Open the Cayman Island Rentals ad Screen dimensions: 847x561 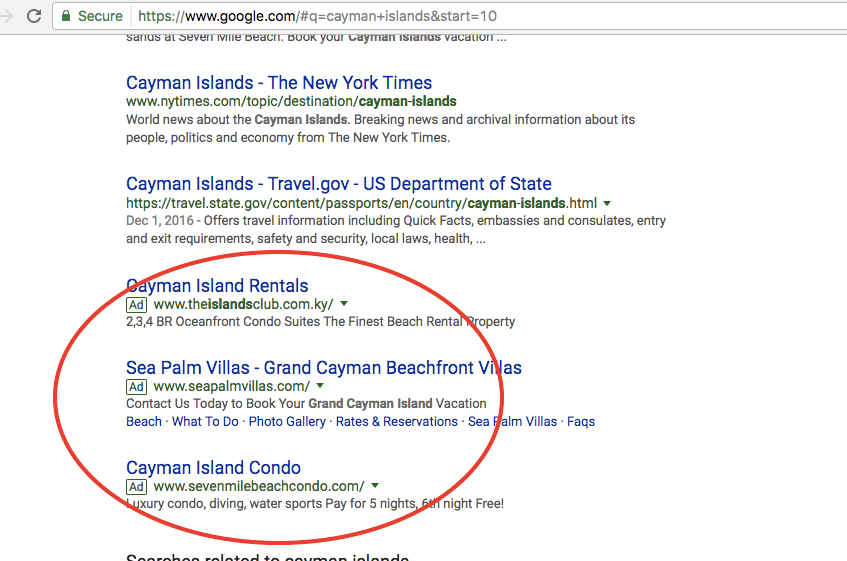point(217,285)
